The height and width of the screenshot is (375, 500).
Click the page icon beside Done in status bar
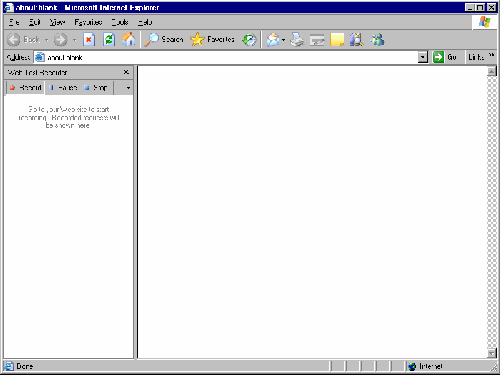[9, 366]
